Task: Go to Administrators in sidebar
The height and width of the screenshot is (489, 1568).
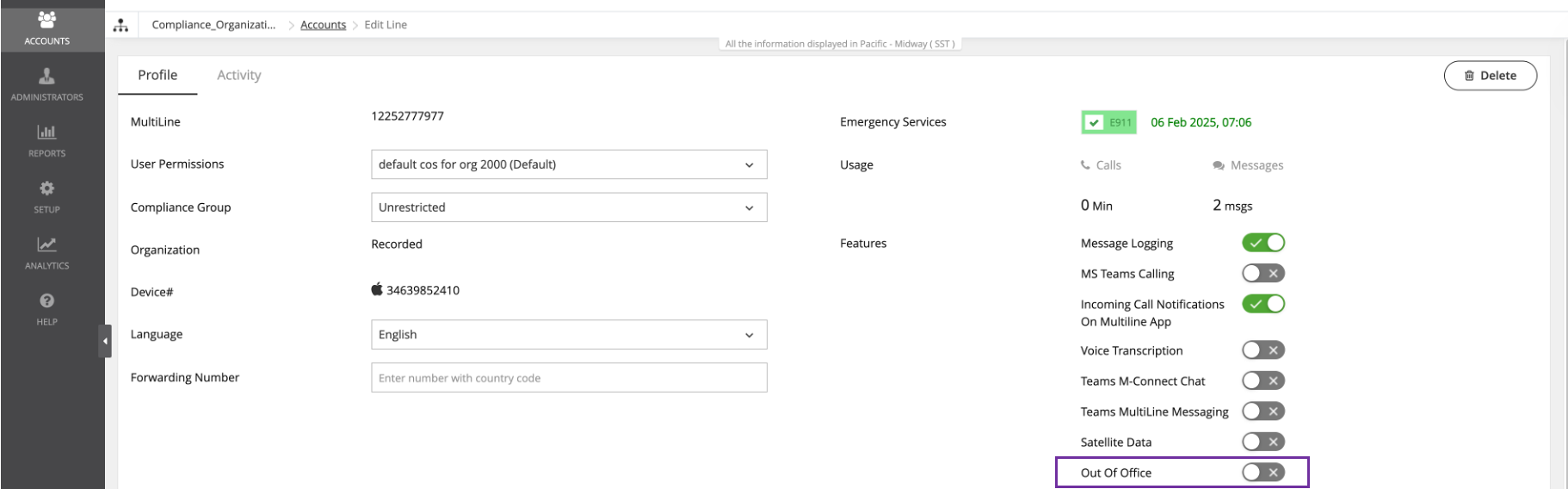Action: pyautogui.click(x=47, y=84)
